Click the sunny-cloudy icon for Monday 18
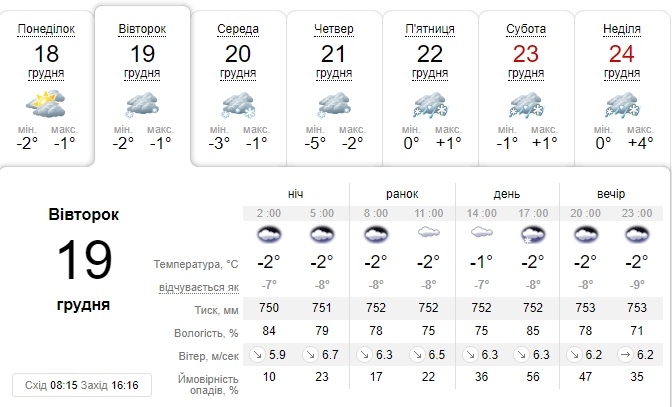Viewport: 672px width, 407px height. tap(46, 104)
